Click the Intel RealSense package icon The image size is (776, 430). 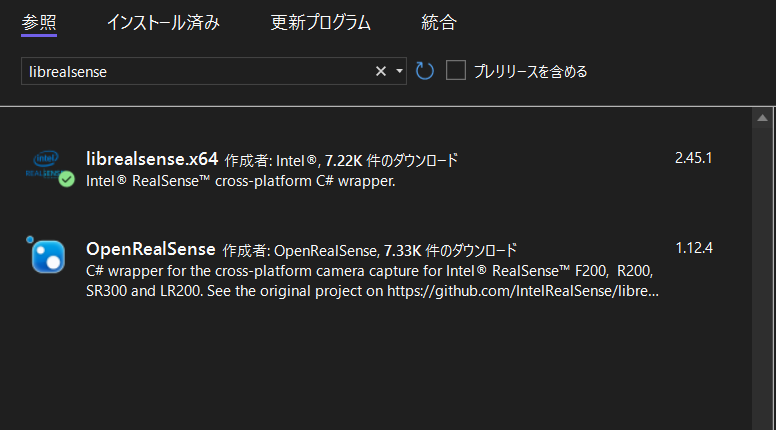[46, 166]
